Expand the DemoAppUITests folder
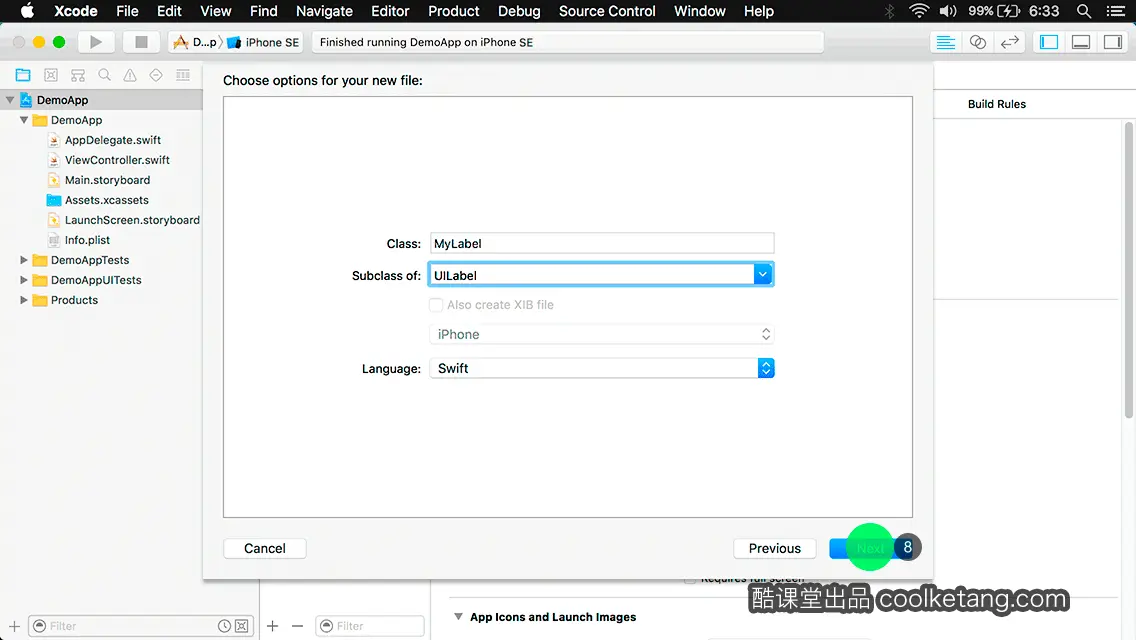The image size is (1136, 640). click(x=24, y=280)
